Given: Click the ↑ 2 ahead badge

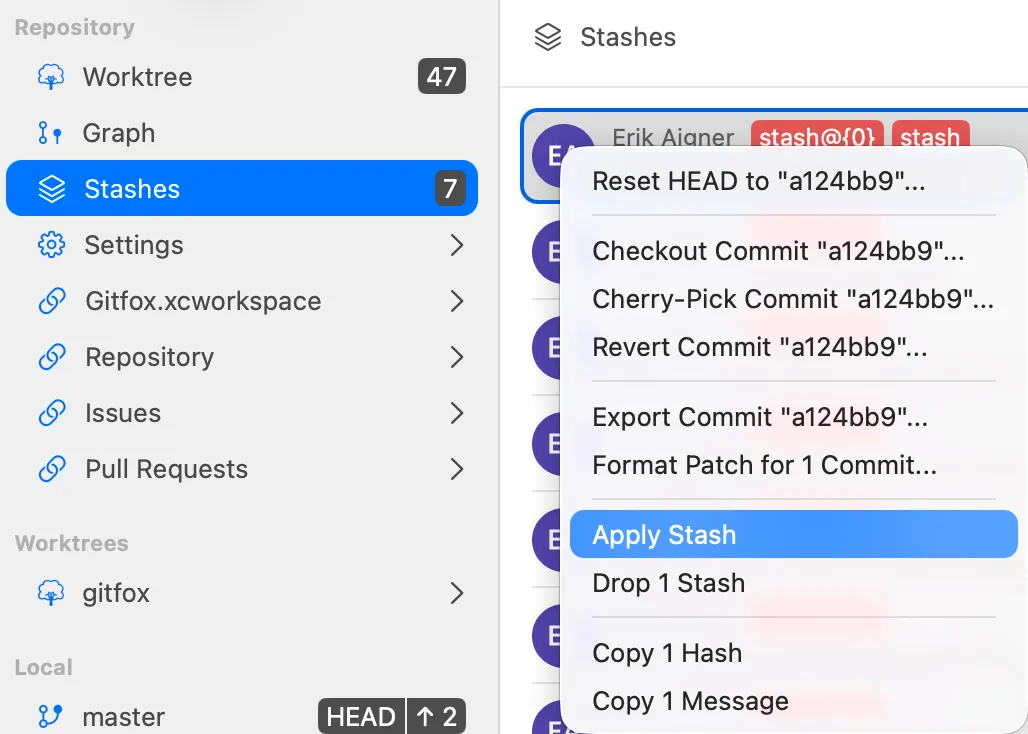Looking at the screenshot, I should pyautogui.click(x=437, y=716).
